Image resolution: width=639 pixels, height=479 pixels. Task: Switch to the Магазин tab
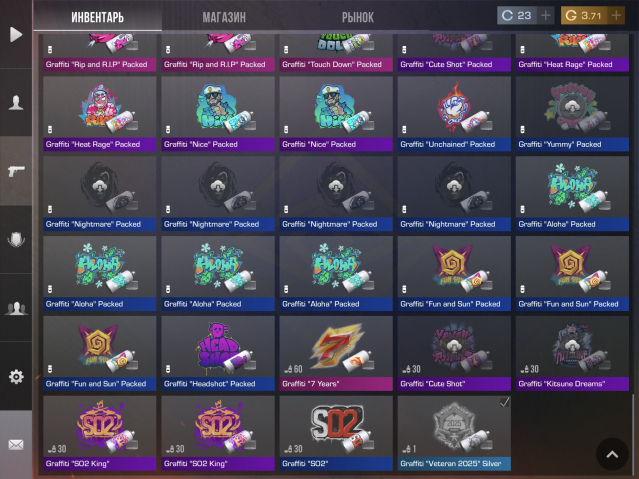pos(224,17)
